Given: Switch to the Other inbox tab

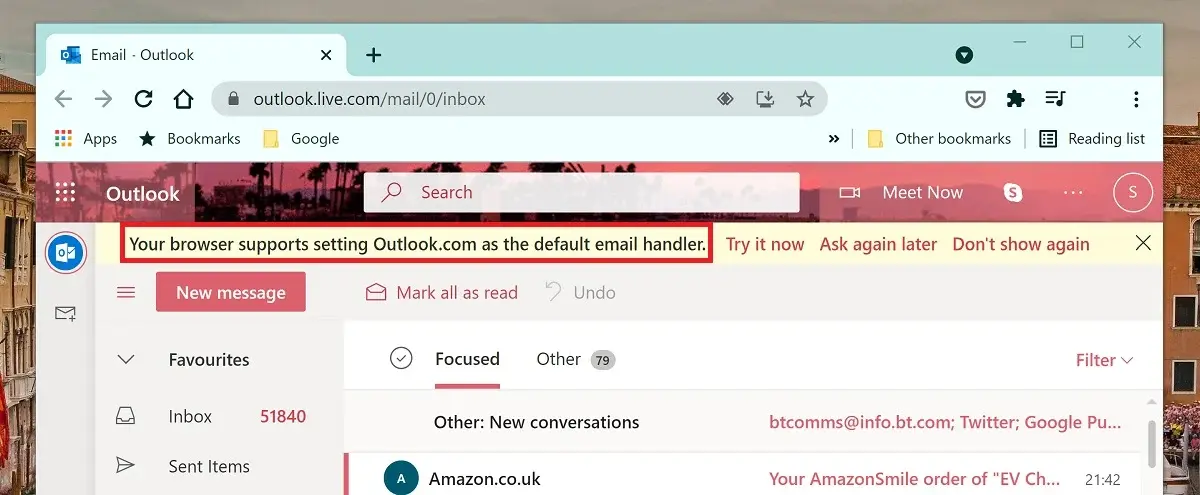Looking at the screenshot, I should [x=558, y=359].
